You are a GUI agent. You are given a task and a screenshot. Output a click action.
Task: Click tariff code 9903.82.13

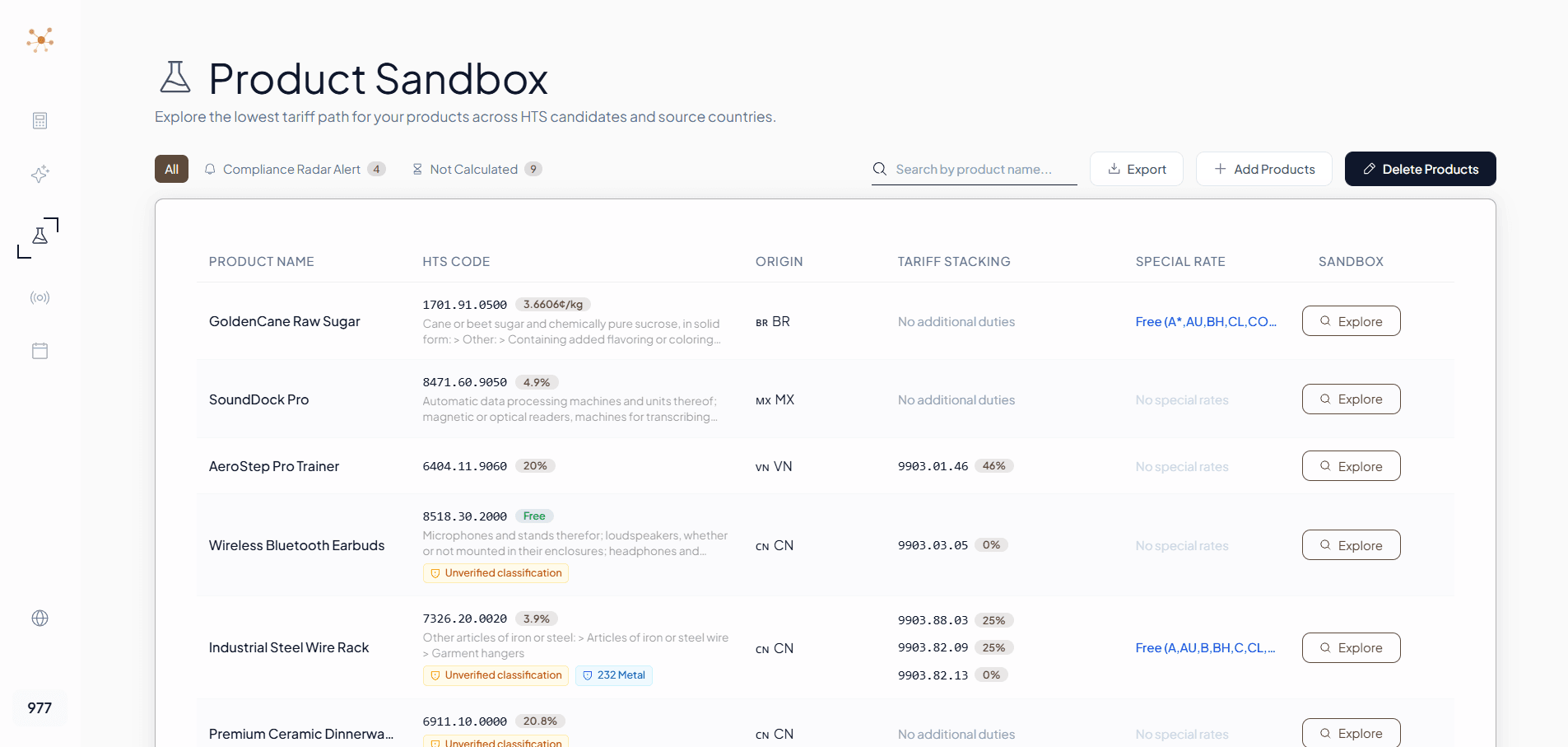[933, 675]
